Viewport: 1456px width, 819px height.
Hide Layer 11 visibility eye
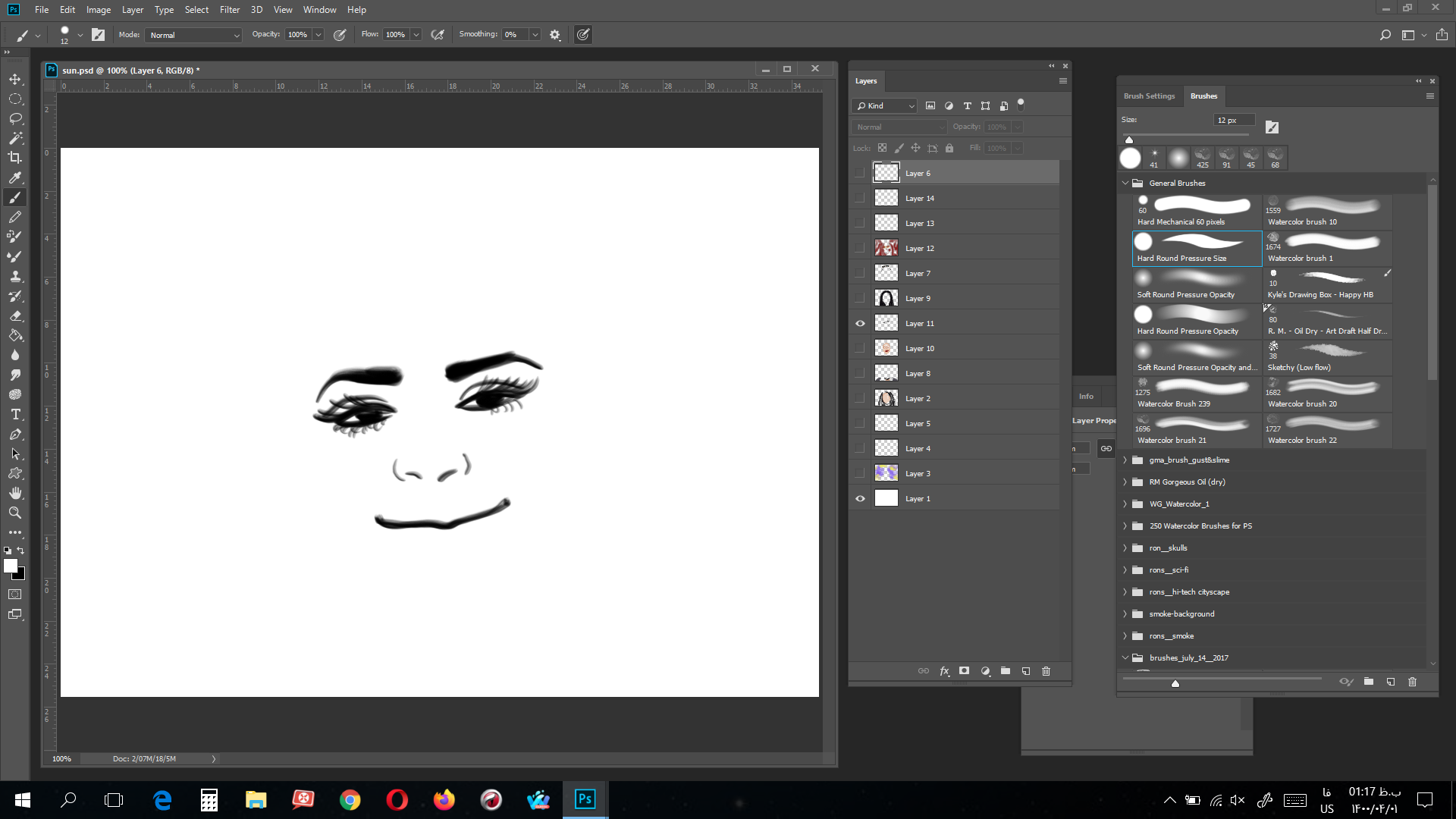[x=860, y=323]
